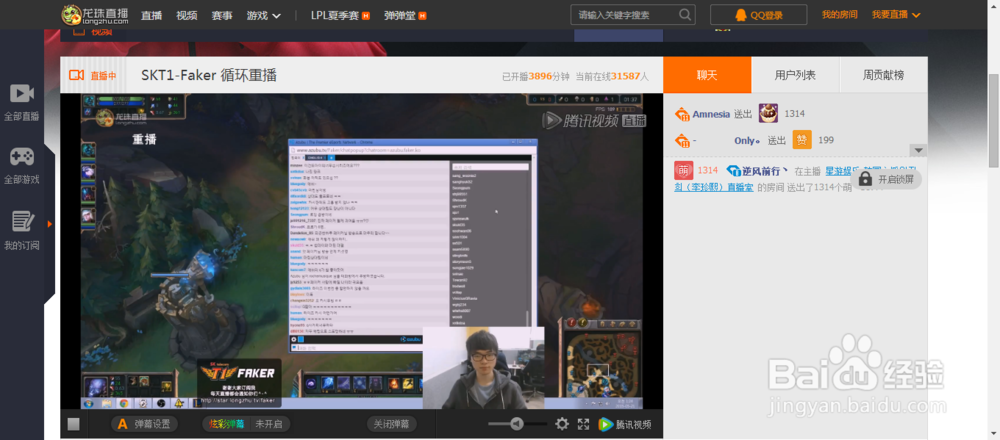The height and width of the screenshot is (440, 1000).
Task: Toggle the 开启锁屏 lock screen button
Action: [x=886, y=179]
